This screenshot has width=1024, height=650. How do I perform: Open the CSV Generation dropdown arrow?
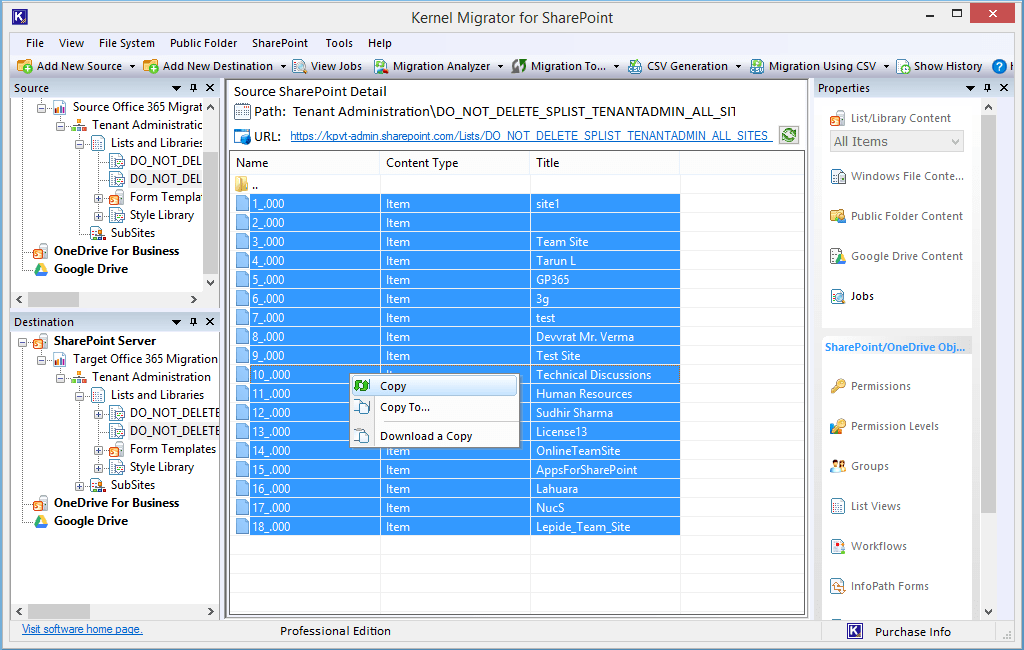738,67
